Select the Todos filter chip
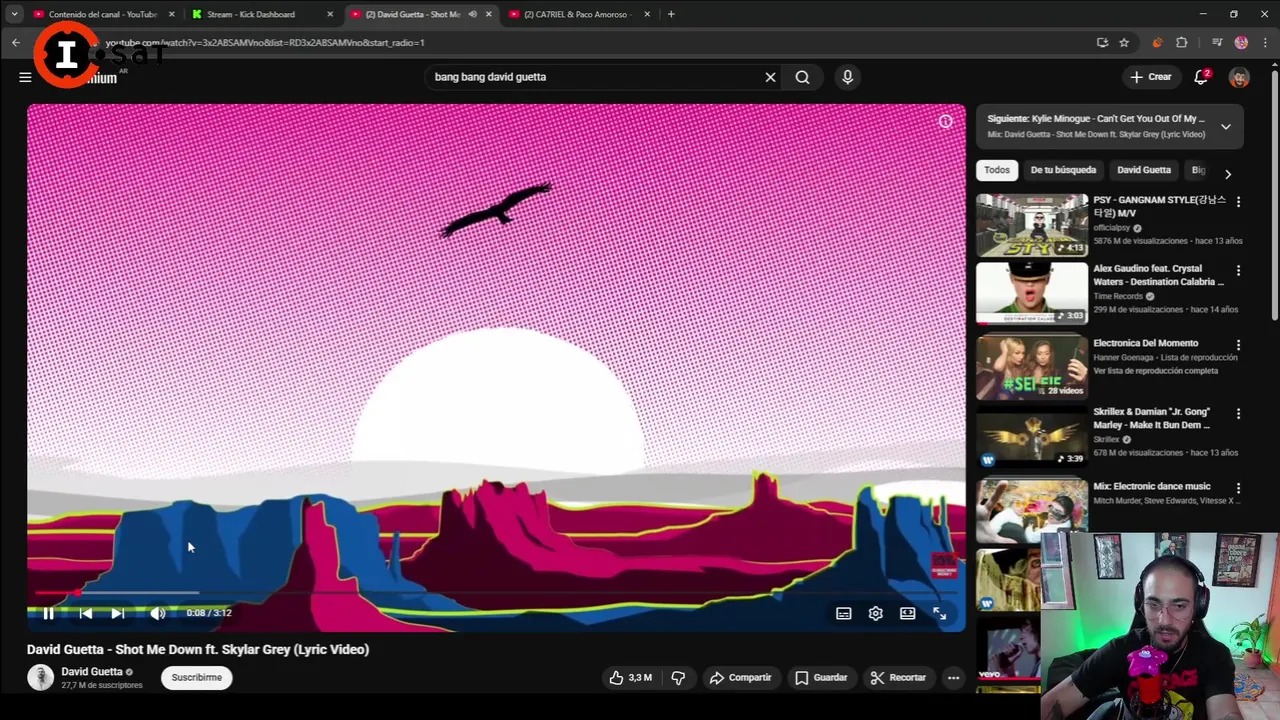1280x720 pixels. pyautogui.click(x=997, y=170)
